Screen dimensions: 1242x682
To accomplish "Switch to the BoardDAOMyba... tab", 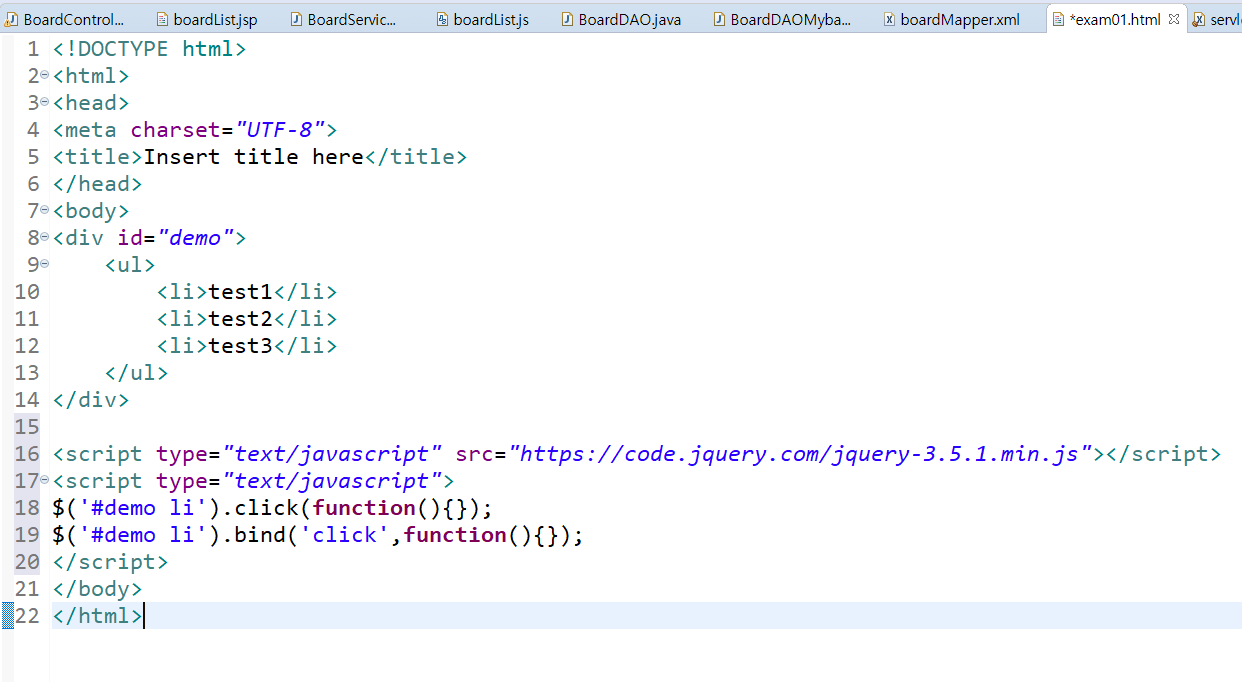I will point(780,19).
